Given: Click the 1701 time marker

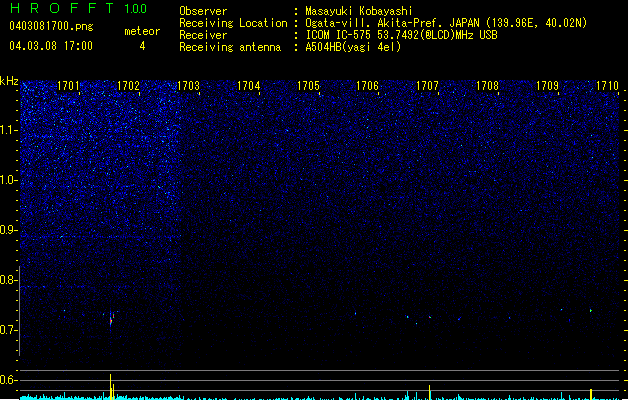Looking at the screenshot, I should pos(68,86).
